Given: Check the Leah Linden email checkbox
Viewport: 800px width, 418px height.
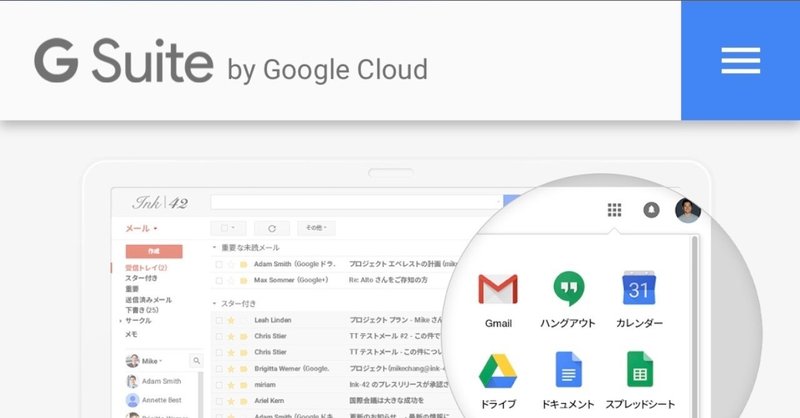Looking at the screenshot, I should pyautogui.click(x=219, y=320).
